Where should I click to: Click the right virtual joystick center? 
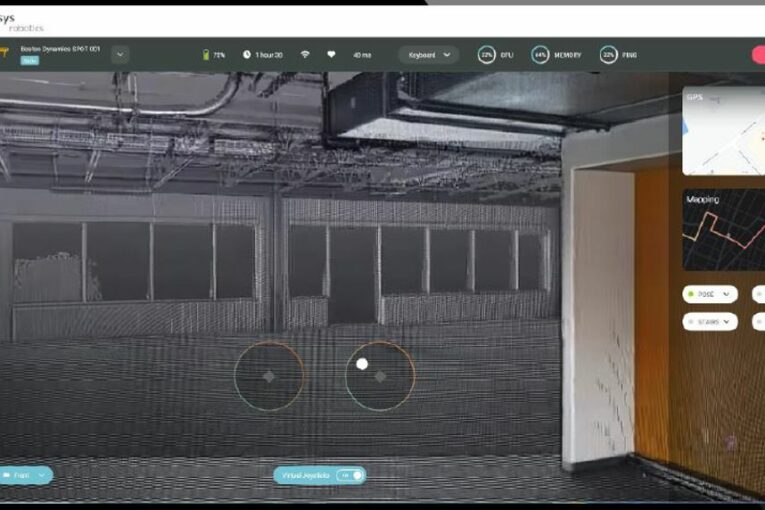pyautogui.click(x=380, y=376)
